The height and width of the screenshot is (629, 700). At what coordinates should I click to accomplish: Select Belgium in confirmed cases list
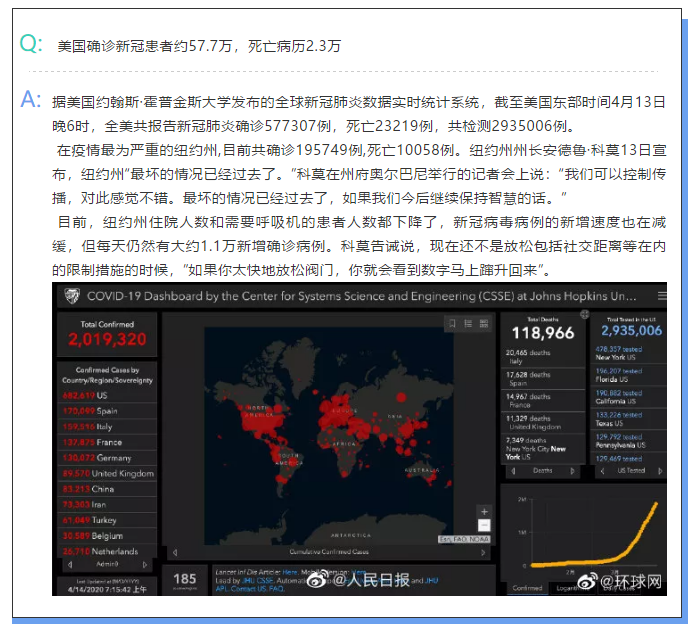pos(107,536)
